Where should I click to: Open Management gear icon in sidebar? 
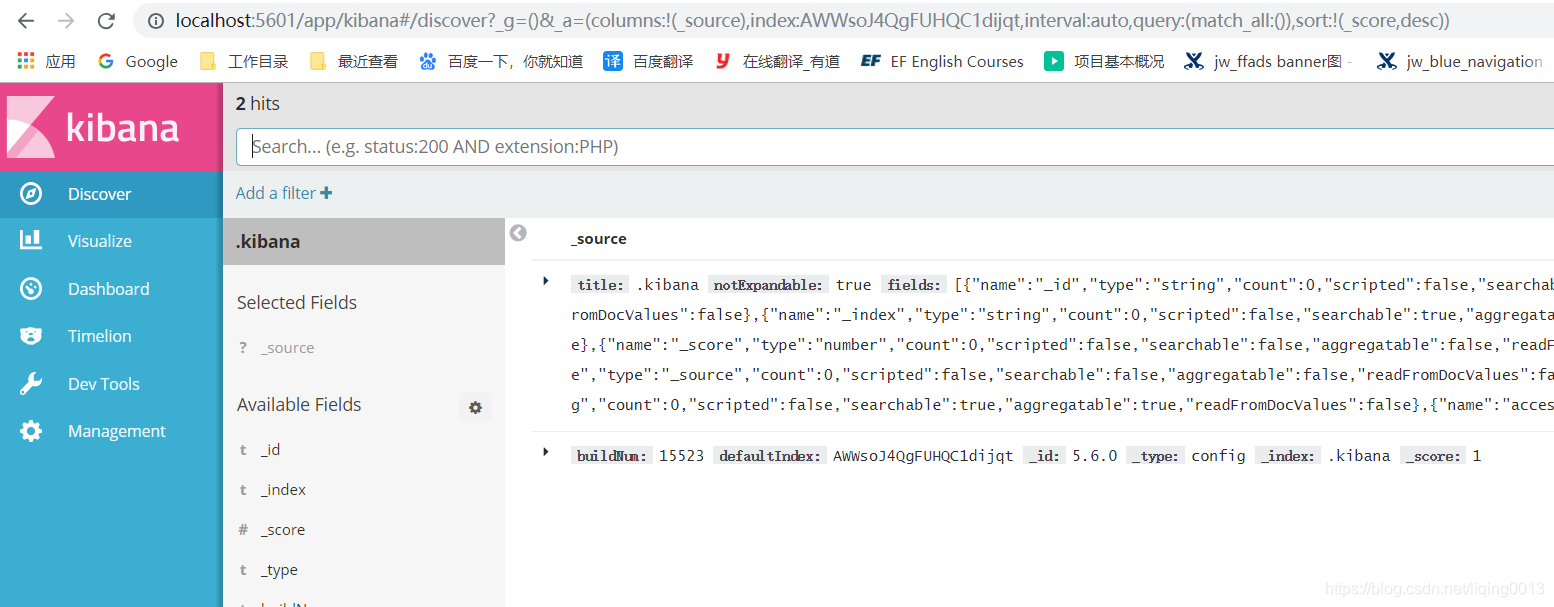(x=31, y=431)
